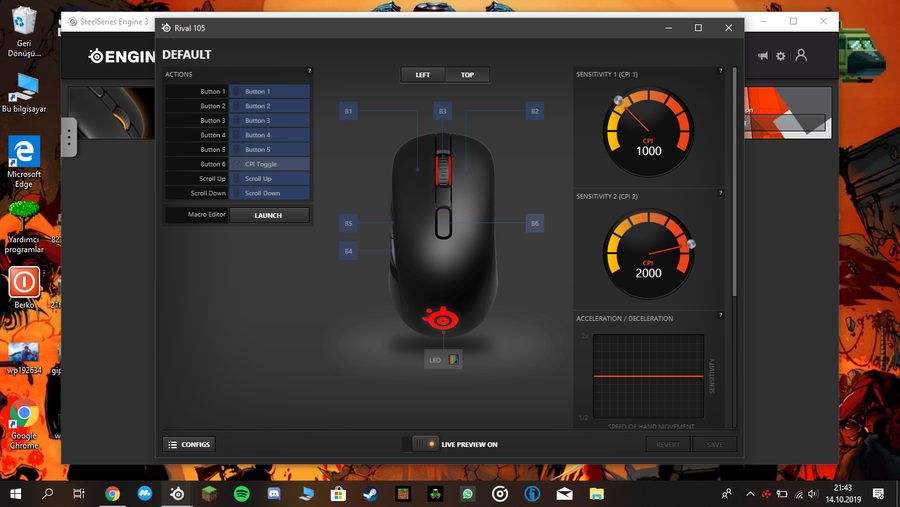900x507 pixels.
Task: Open the Mail app from the taskbar
Action: coord(564,493)
